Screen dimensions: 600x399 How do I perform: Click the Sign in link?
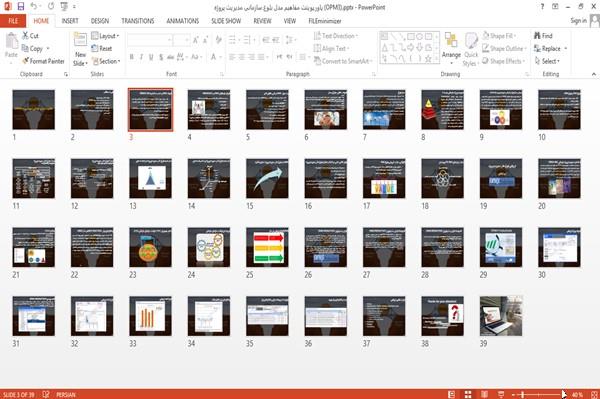click(x=578, y=21)
